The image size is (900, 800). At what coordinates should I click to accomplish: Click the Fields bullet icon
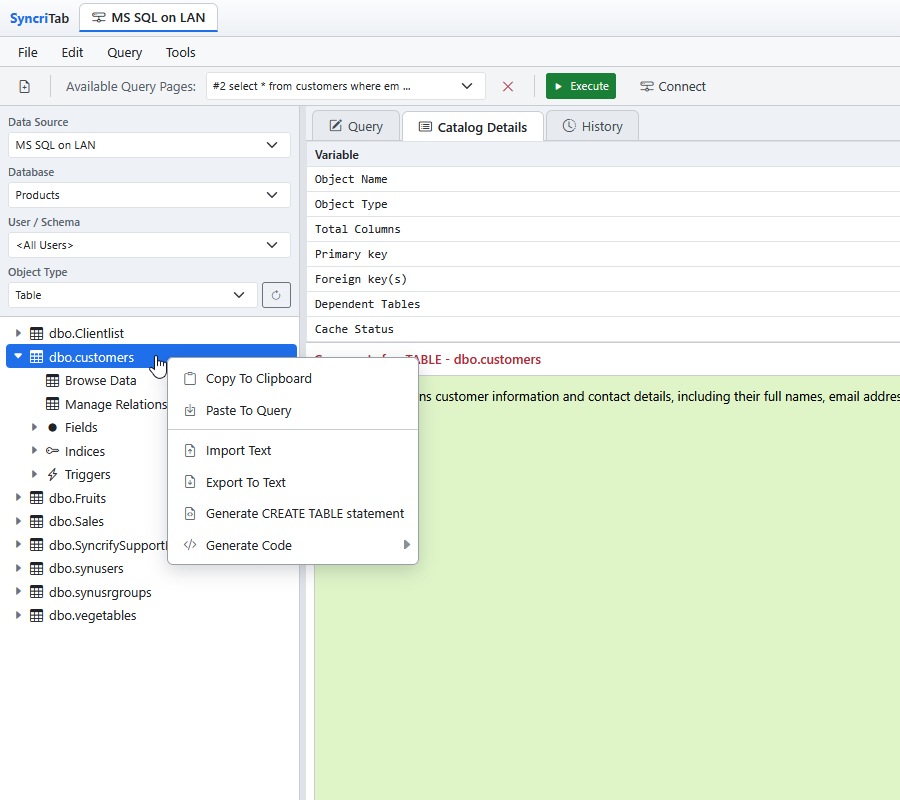pos(52,428)
